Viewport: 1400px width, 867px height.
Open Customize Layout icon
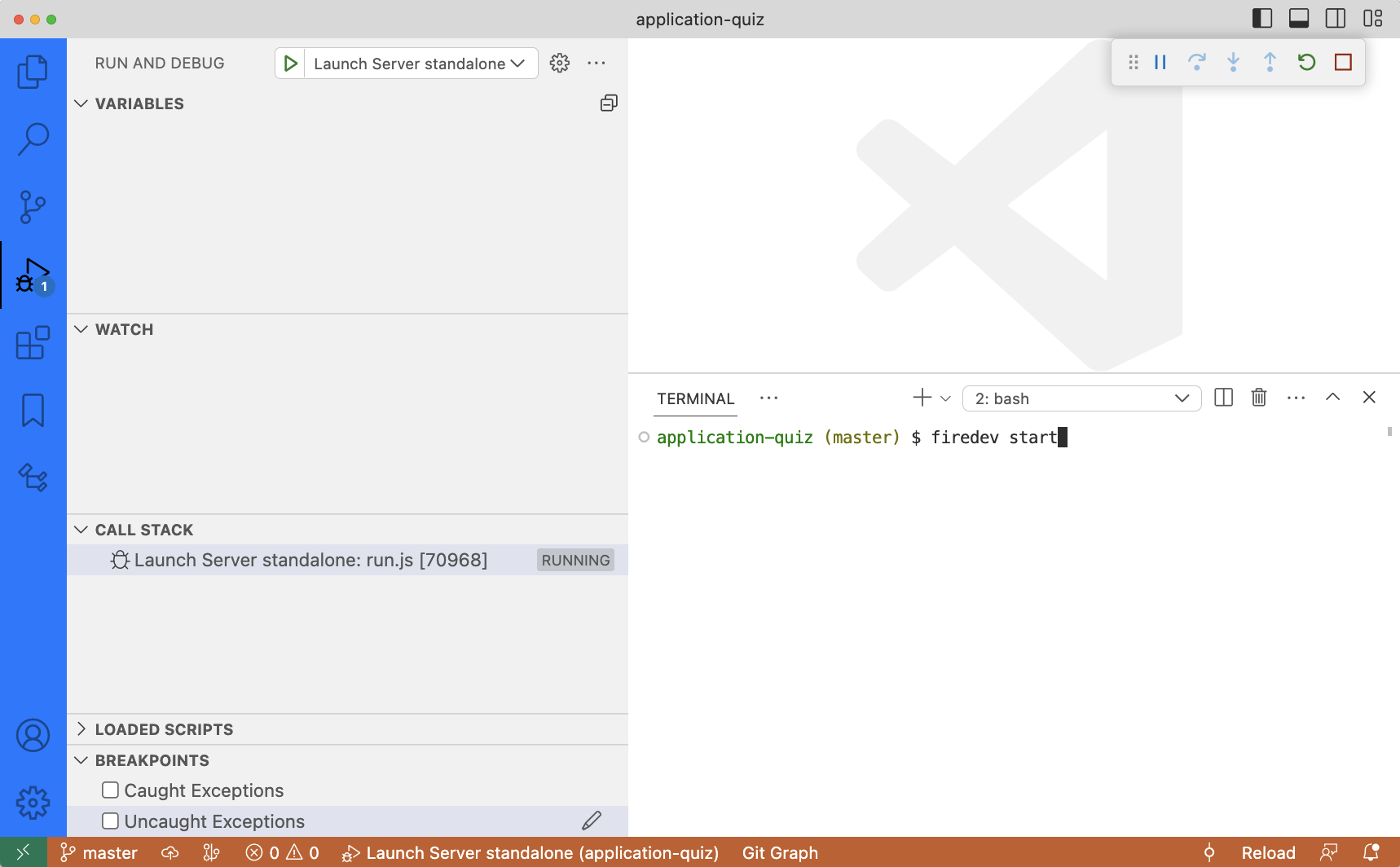point(1373,18)
